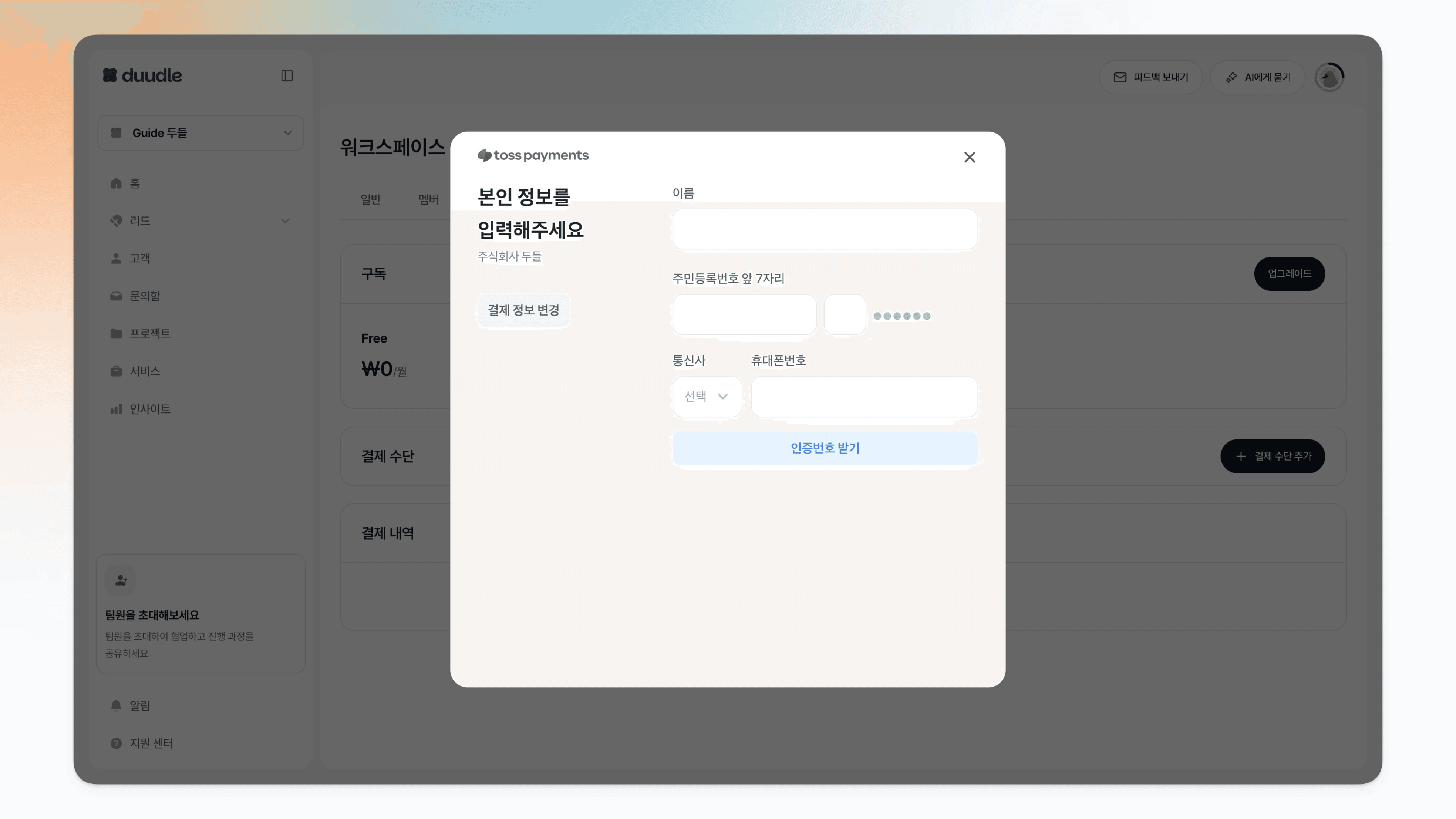Click the 이름 name input field
Screen dimensions: 1456x819
click(825, 229)
